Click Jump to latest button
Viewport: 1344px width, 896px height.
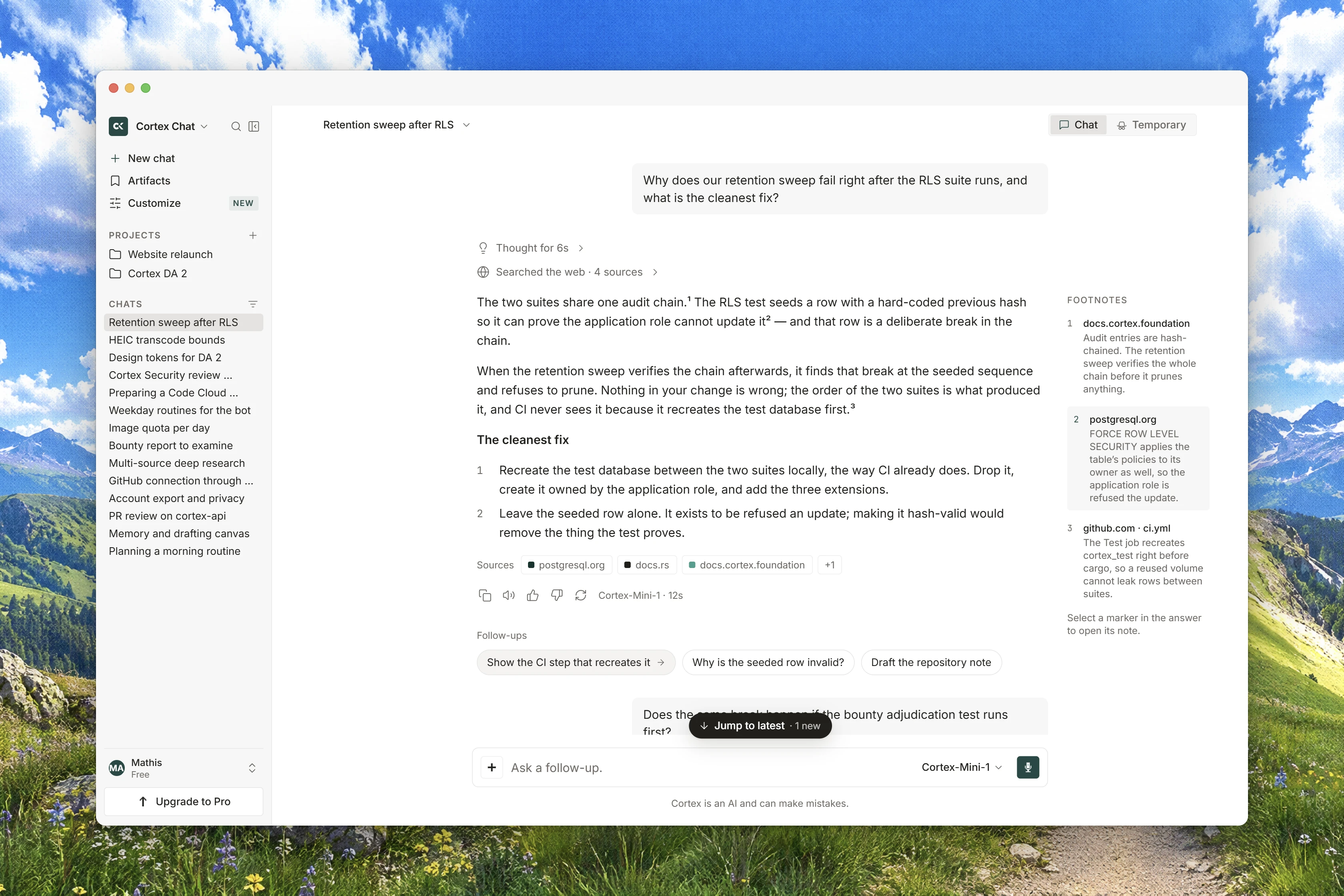pyautogui.click(x=760, y=726)
